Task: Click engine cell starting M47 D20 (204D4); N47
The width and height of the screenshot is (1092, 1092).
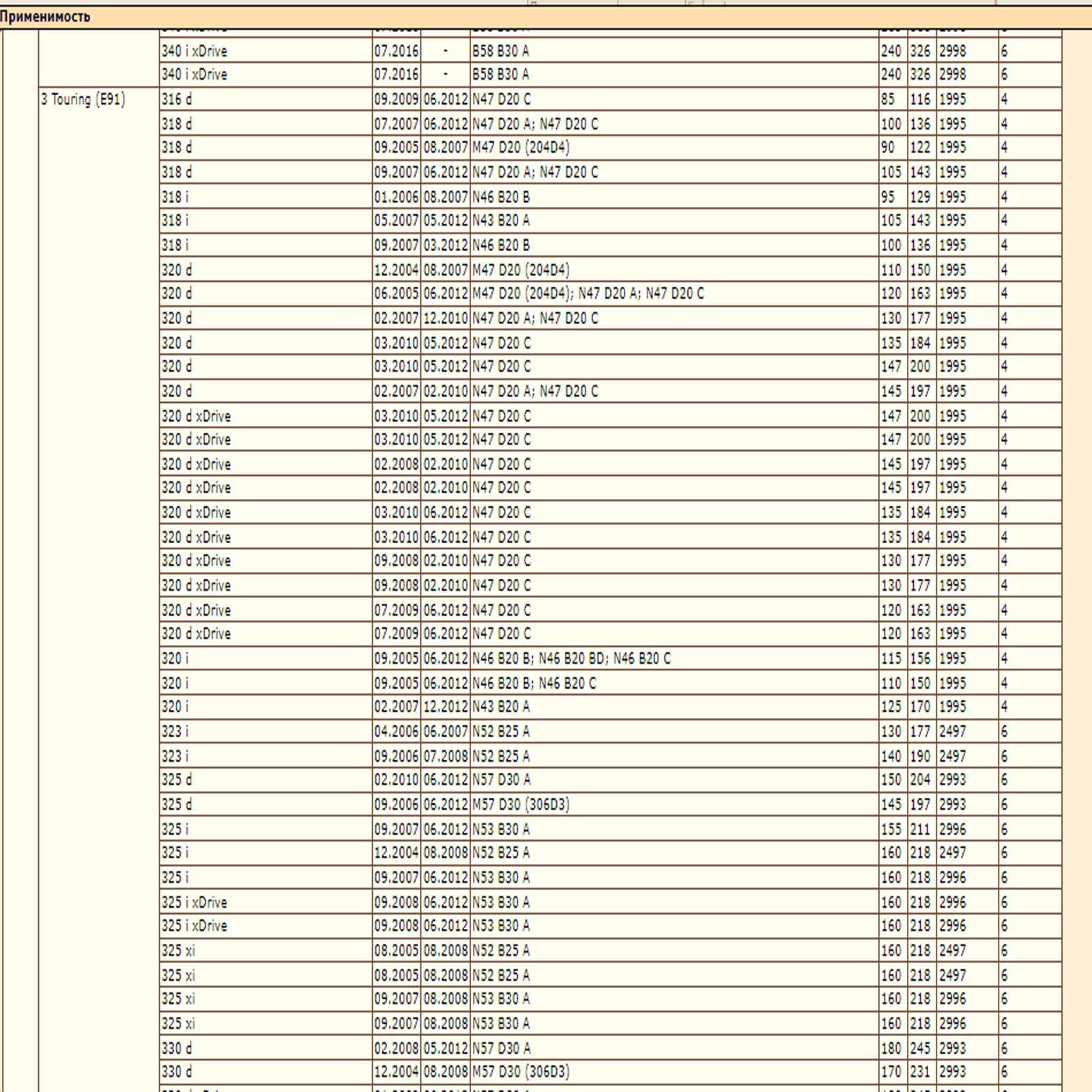Action: point(588,293)
